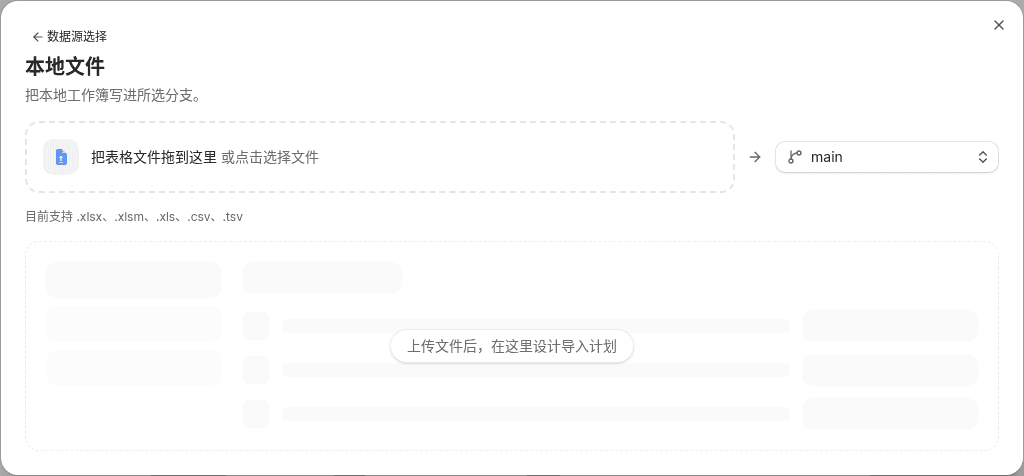Open the main branch dropdown
This screenshot has width=1024, height=476.
(x=887, y=157)
